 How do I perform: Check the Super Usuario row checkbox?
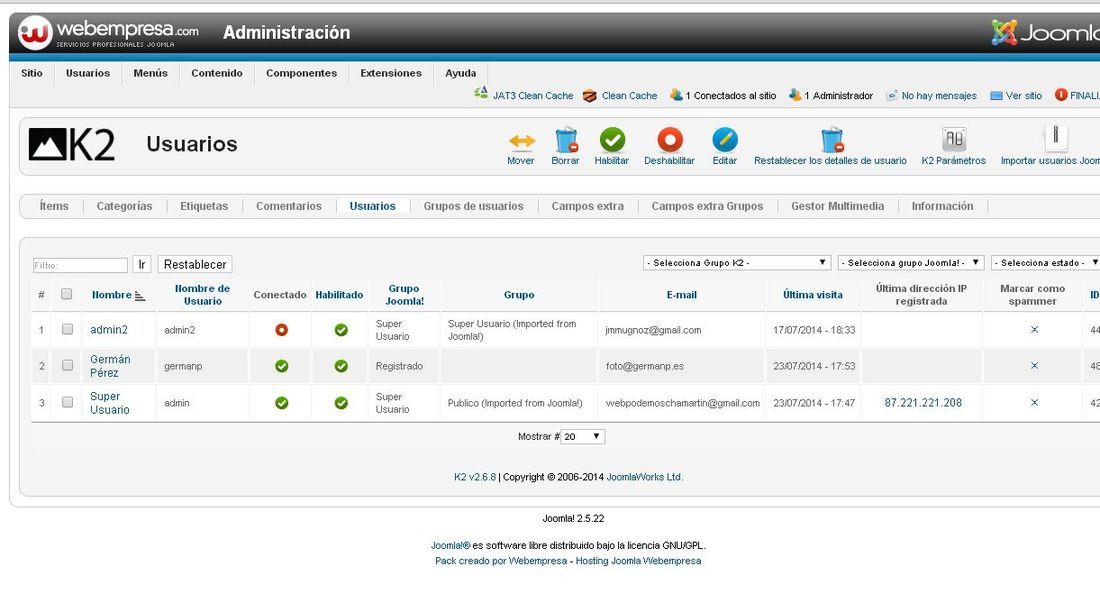pyautogui.click(x=67, y=402)
